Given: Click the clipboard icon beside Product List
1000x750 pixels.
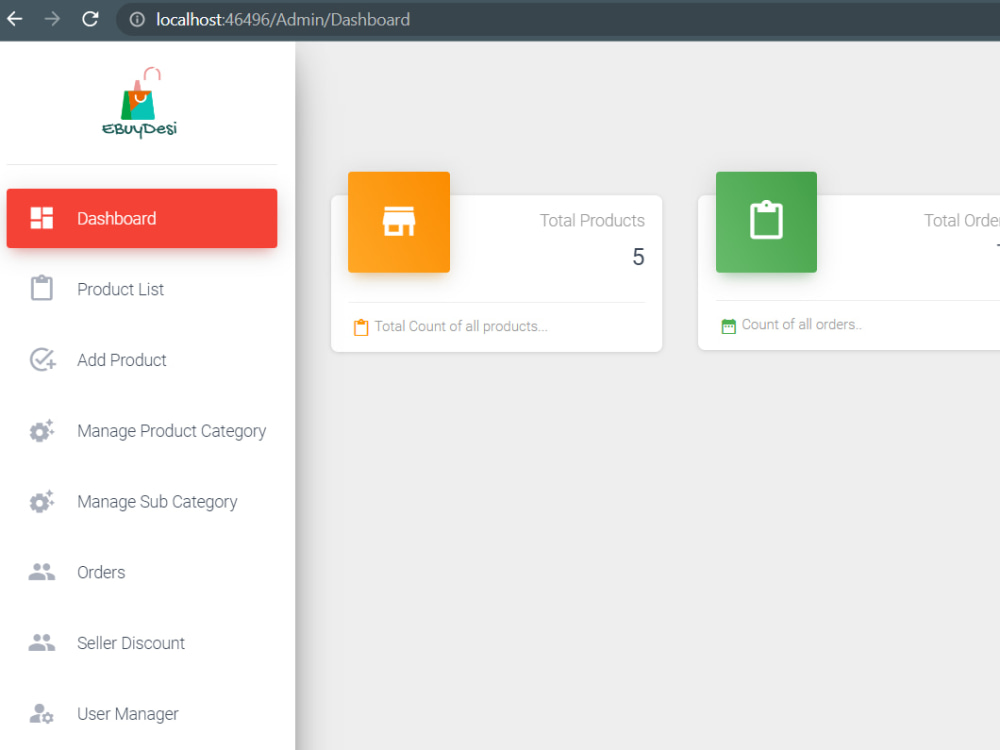Looking at the screenshot, I should [x=42, y=288].
